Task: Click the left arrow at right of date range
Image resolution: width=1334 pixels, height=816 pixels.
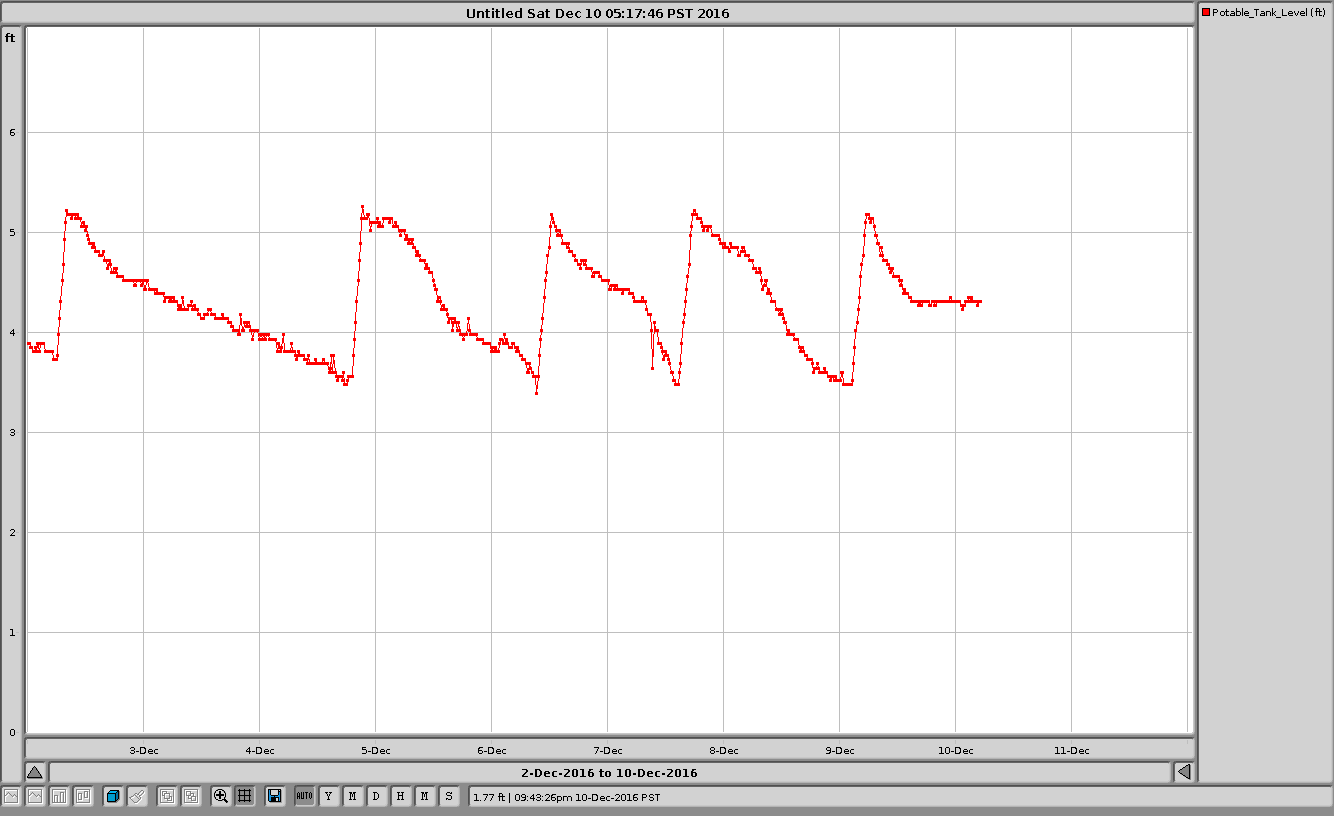Action: pos(1184,772)
